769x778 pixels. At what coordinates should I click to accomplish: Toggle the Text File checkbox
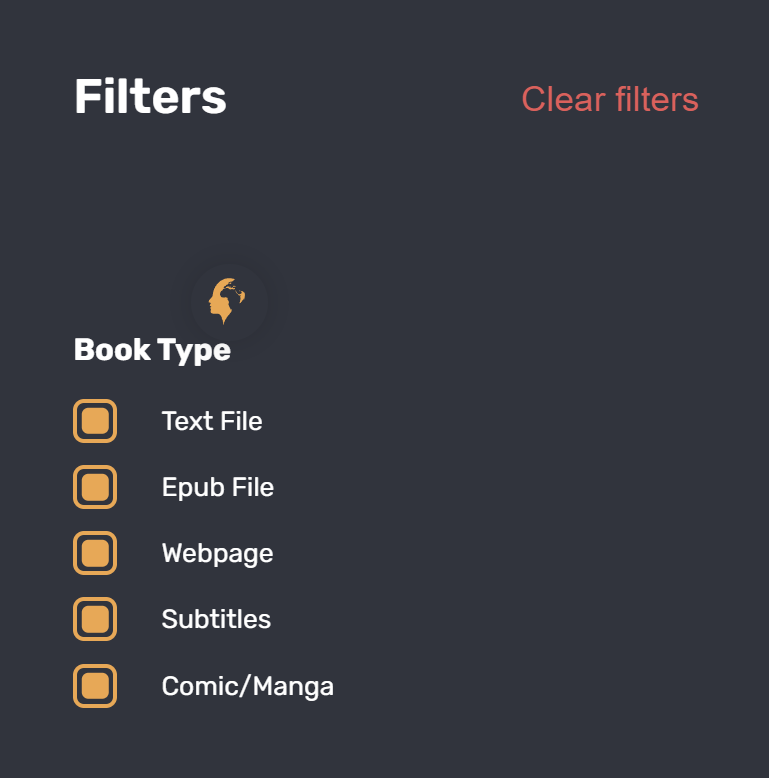[x=95, y=421]
